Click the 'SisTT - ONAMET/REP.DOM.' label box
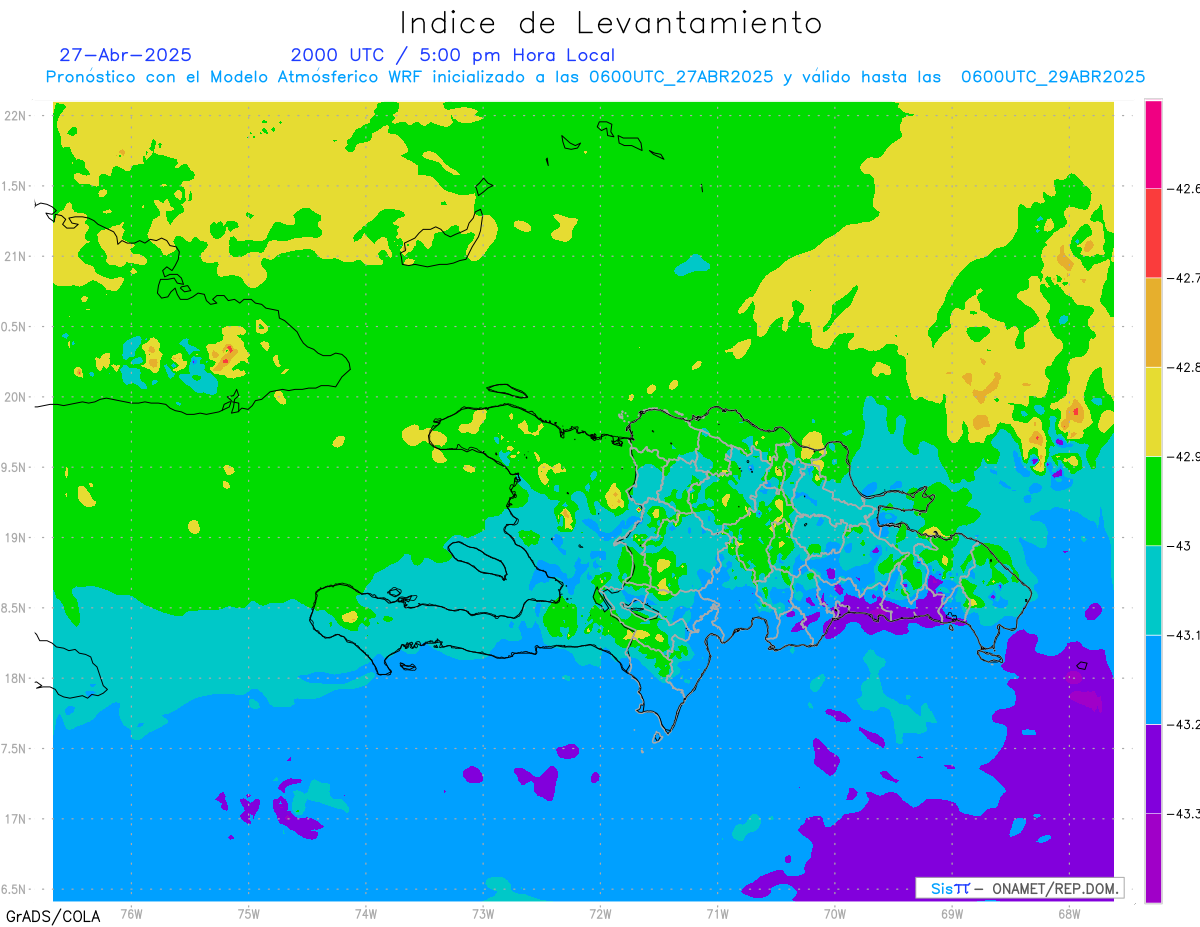The image size is (1200, 927). (1019, 888)
